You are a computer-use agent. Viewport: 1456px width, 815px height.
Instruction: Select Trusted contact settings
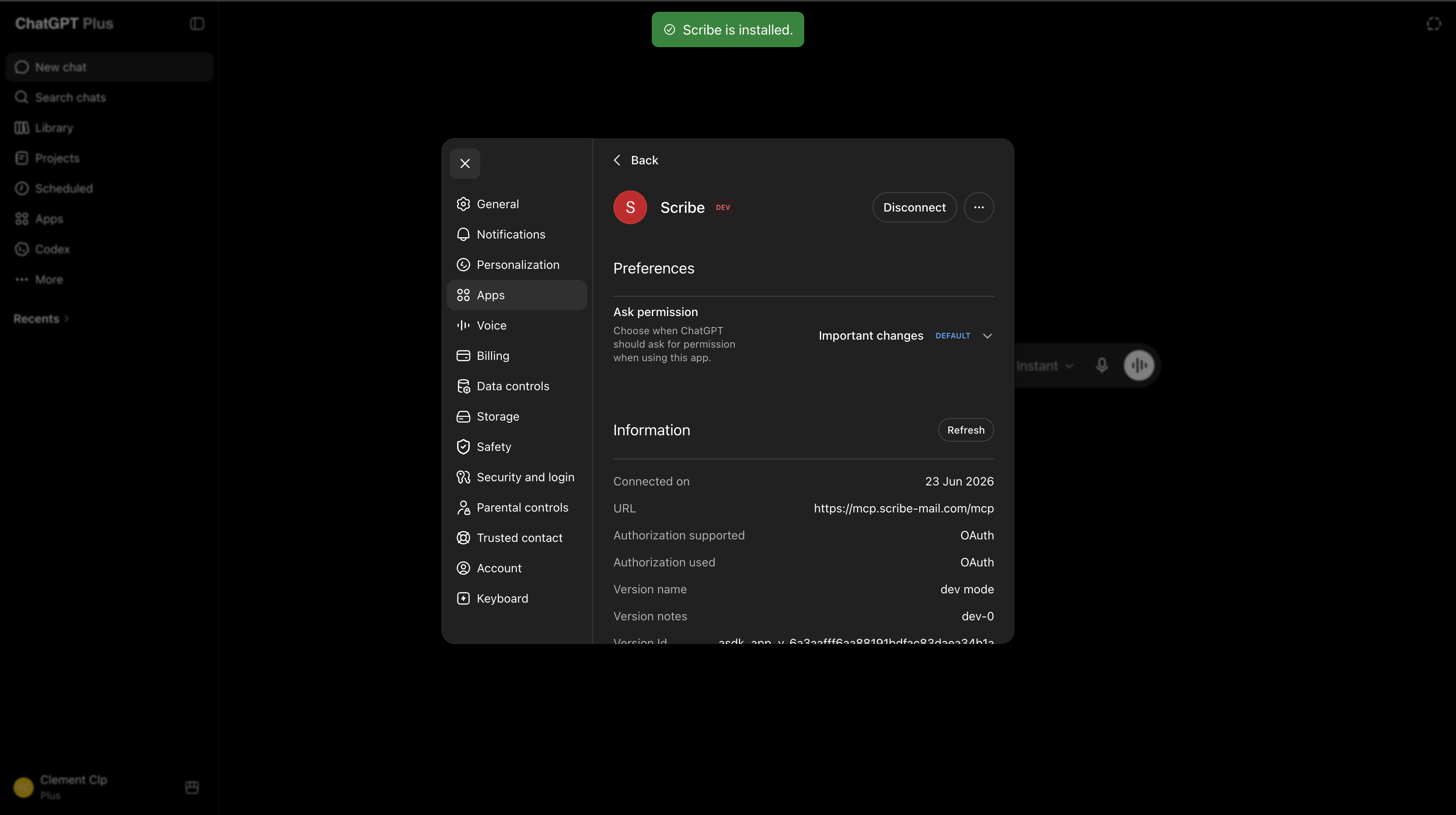pyautogui.click(x=517, y=537)
